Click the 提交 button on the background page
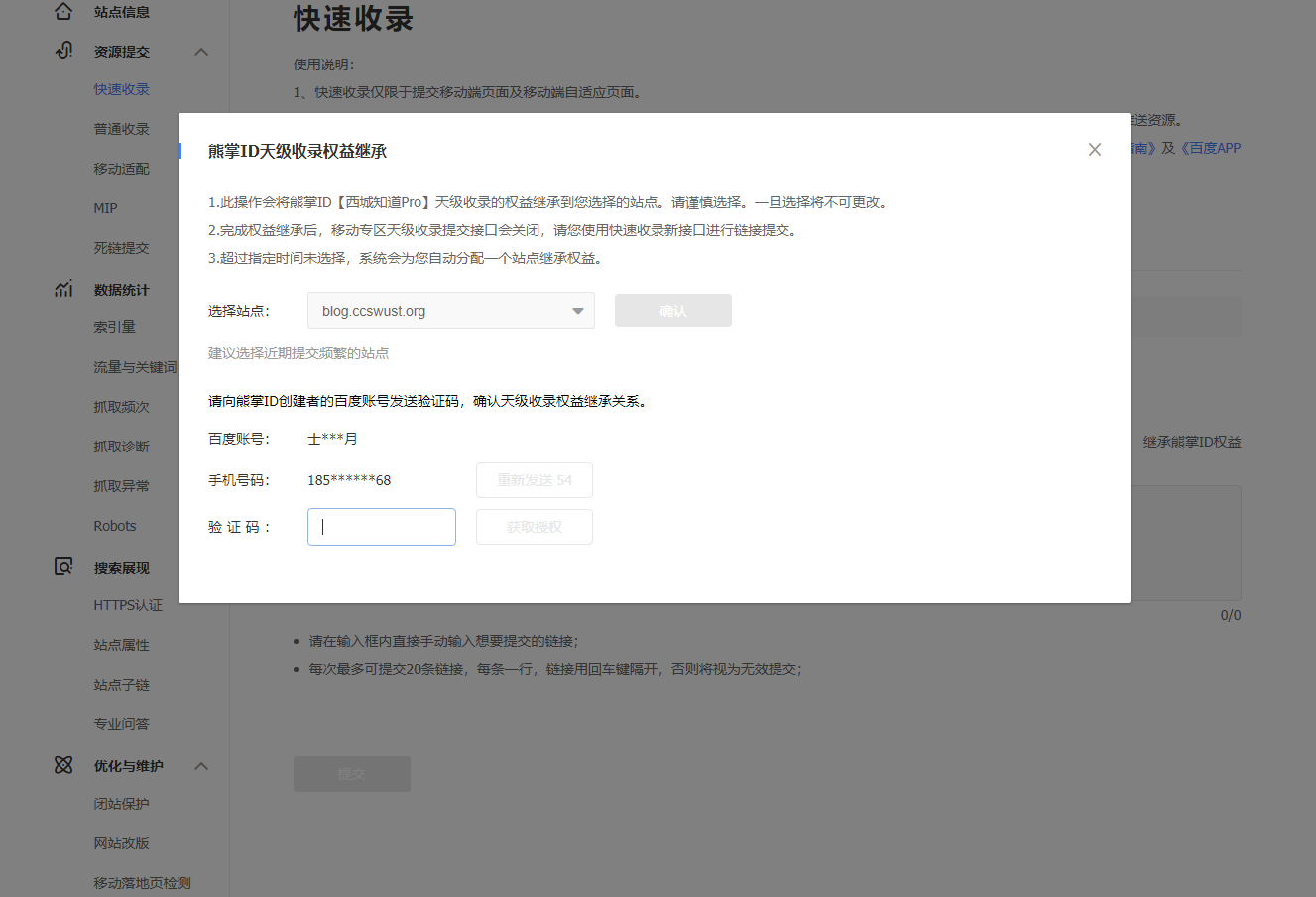This screenshot has width=1316, height=897. [352, 774]
